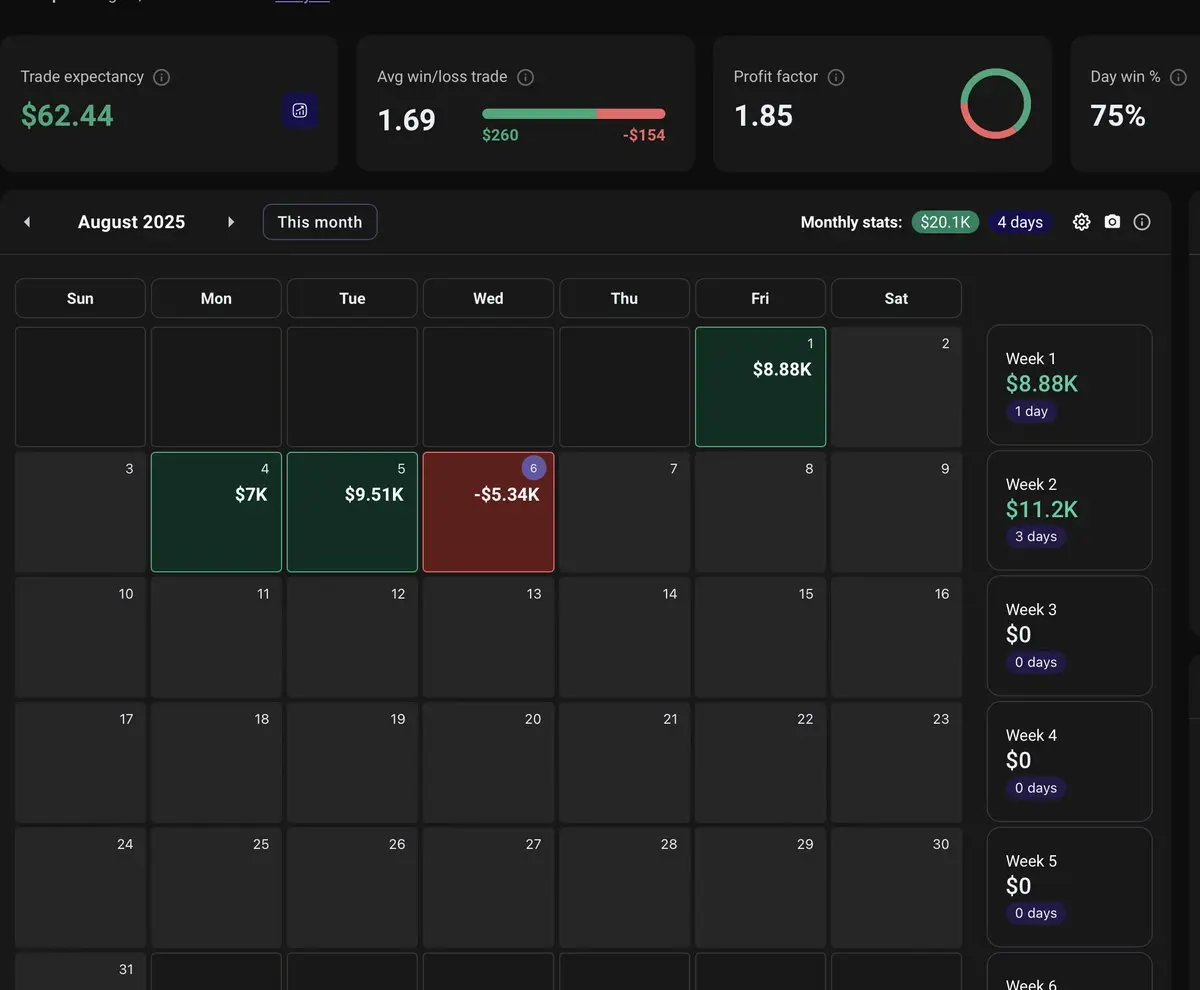Open August 5 day showing $9.51K
Image resolution: width=1200 pixels, height=990 pixels.
352,512
